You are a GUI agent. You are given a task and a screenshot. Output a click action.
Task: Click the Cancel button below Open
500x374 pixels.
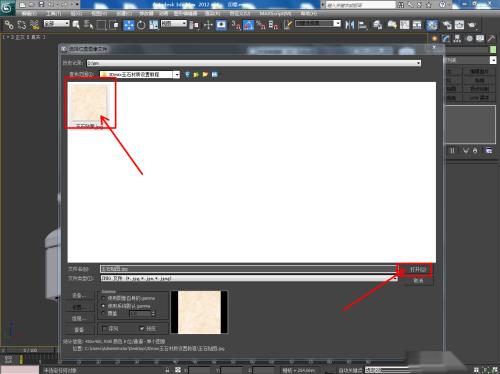418,281
